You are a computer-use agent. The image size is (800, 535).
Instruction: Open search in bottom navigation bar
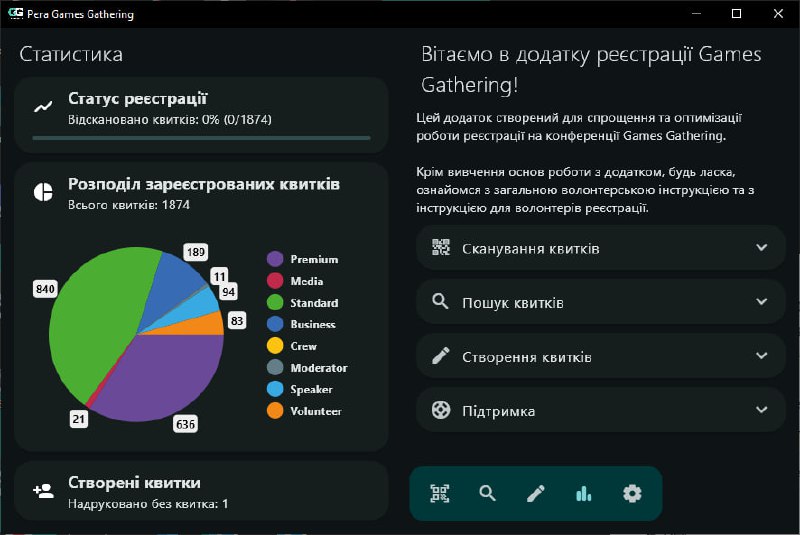(488, 493)
